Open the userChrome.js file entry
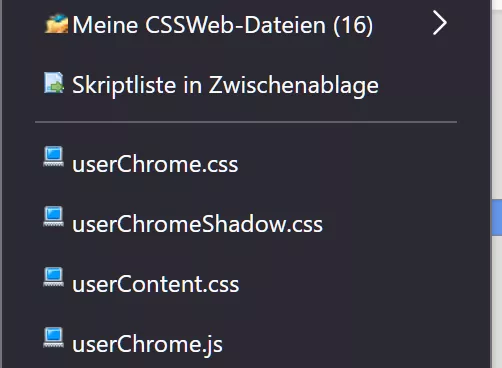Image resolution: width=502 pixels, height=368 pixels. tap(246, 344)
